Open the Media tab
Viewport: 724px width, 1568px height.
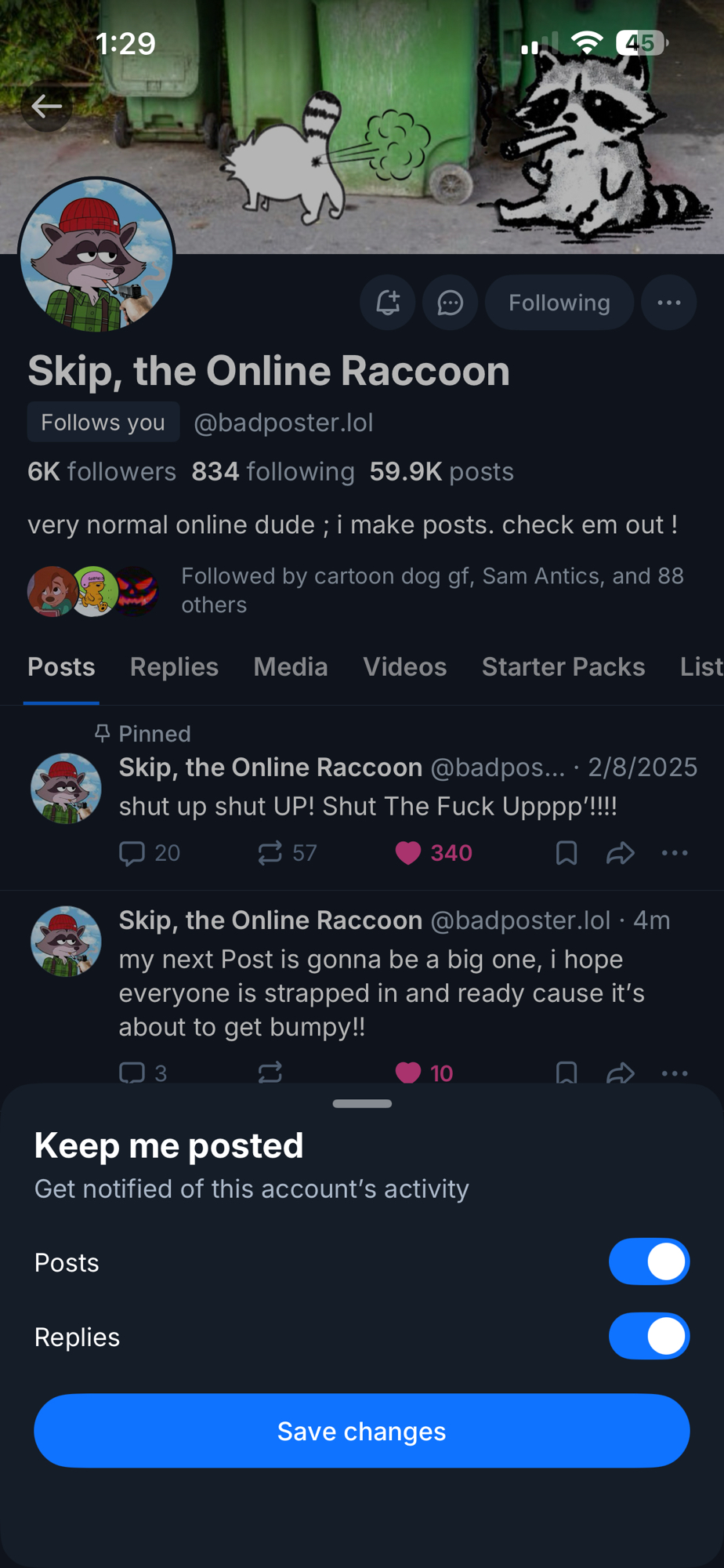(x=291, y=667)
